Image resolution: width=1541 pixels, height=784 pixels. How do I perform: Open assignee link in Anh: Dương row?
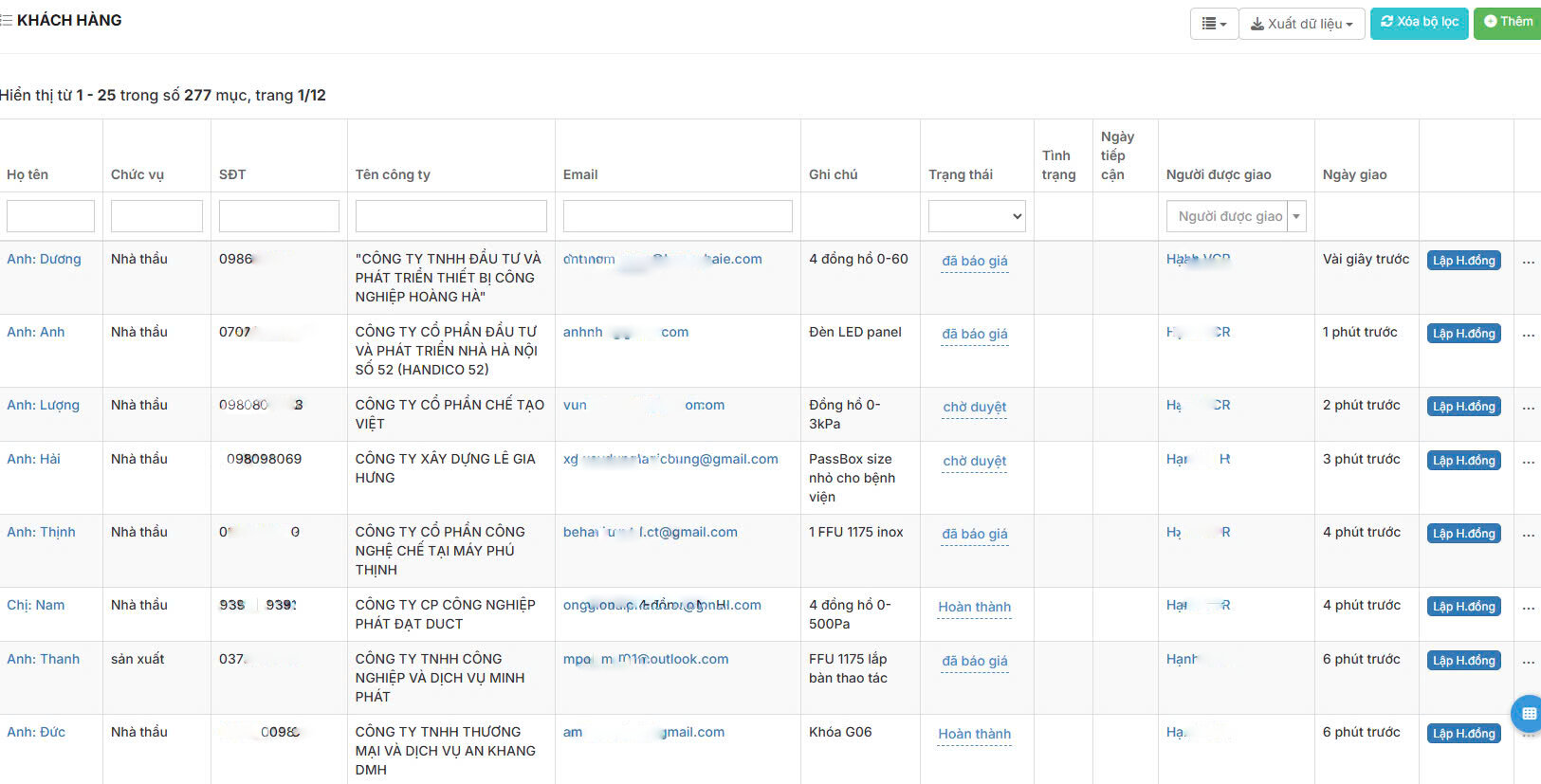coord(1198,259)
